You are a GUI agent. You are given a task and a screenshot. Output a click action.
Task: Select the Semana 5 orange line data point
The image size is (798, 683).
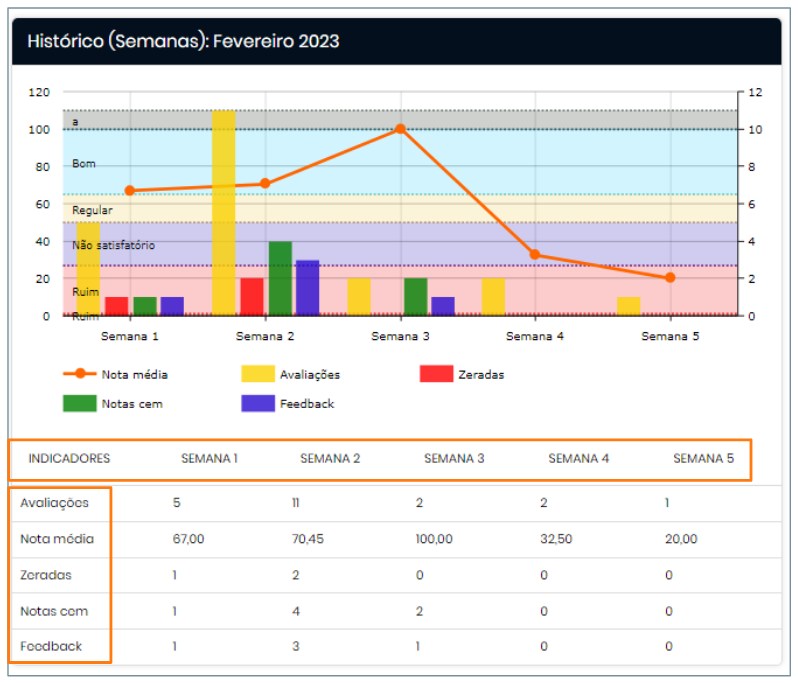(x=670, y=278)
